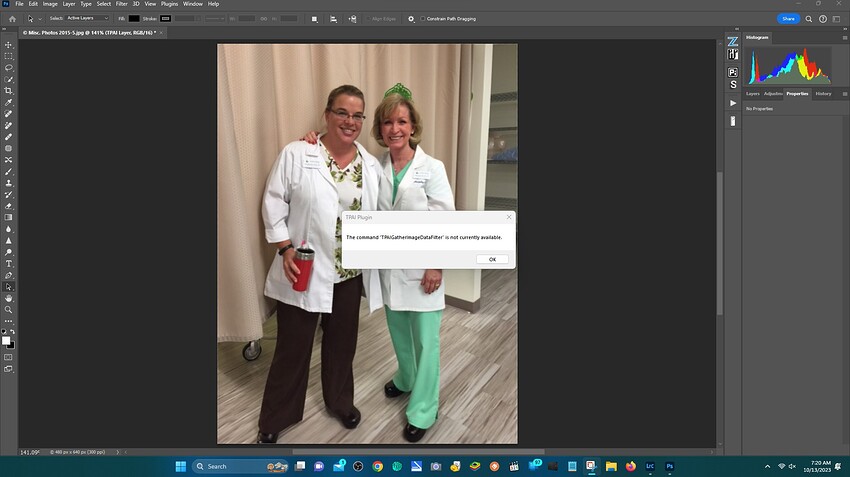Select the Move tool
The image size is (850, 477).
click(x=8, y=45)
